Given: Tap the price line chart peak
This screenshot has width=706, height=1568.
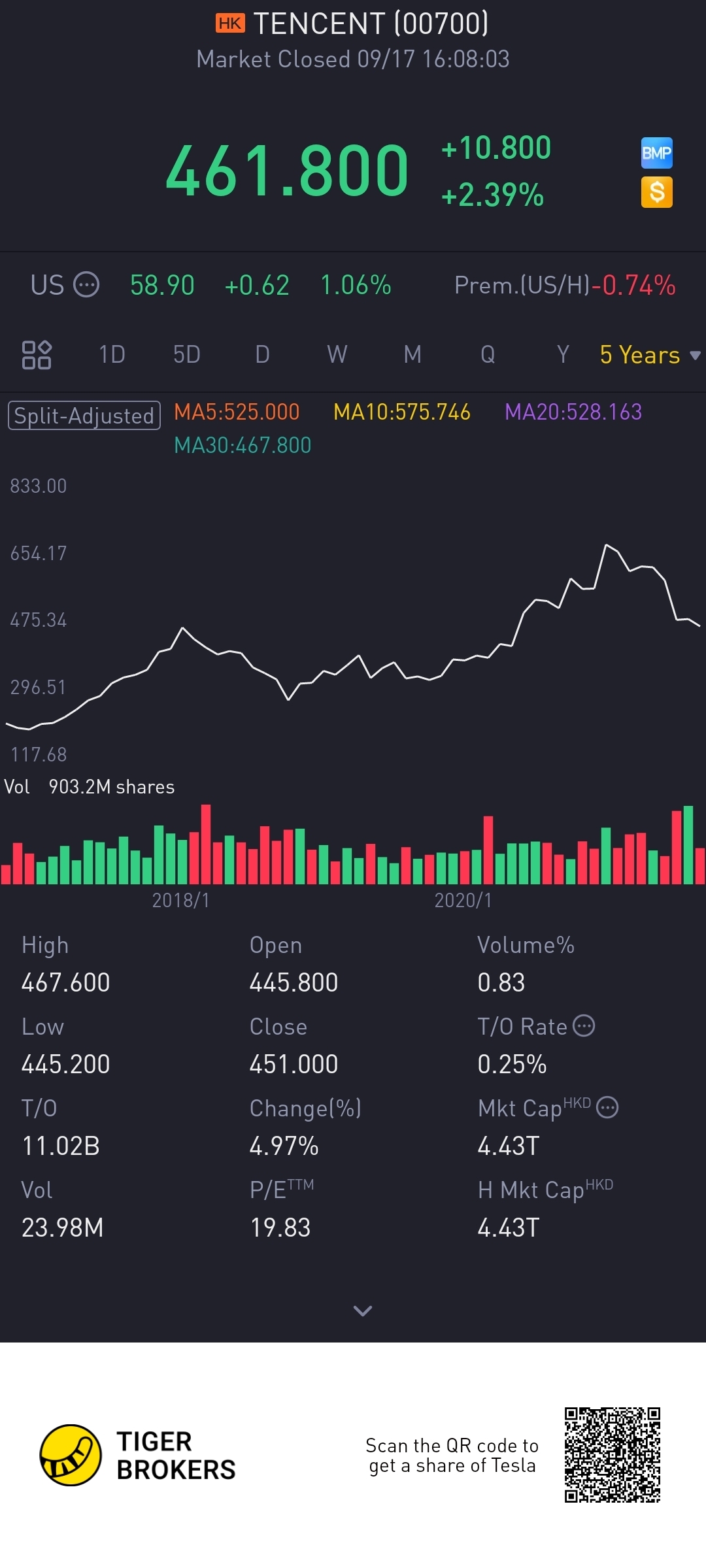Looking at the screenshot, I should [x=607, y=545].
